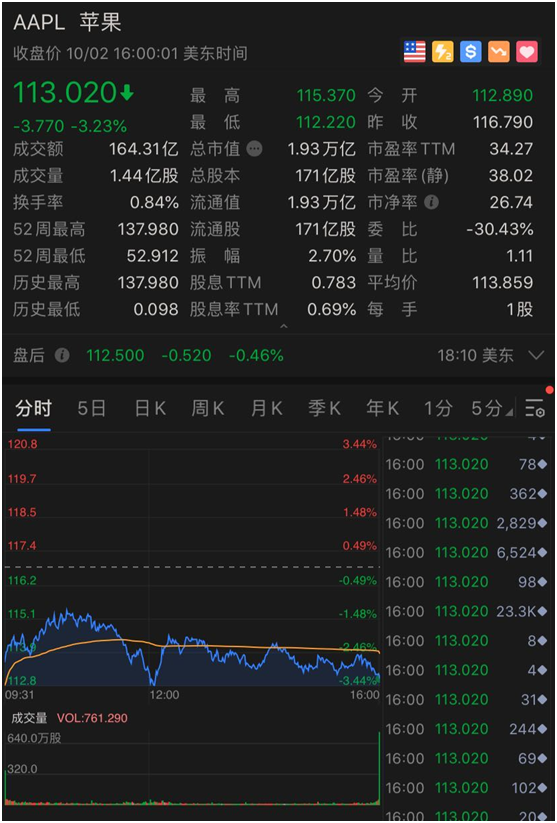Switch to the 日K tab
This screenshot has width=557, height=823.
[x=150, y=408]
